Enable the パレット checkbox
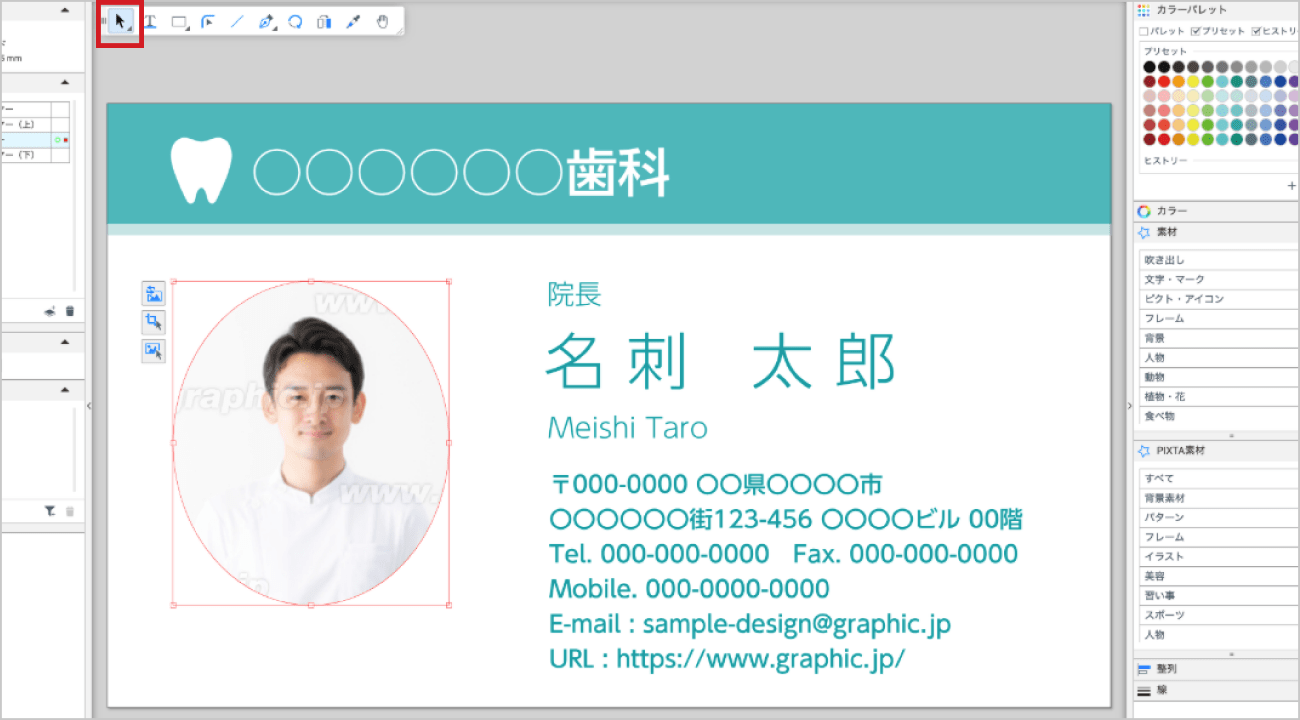Screen dimensions: 1300x720 point(1145,31)
